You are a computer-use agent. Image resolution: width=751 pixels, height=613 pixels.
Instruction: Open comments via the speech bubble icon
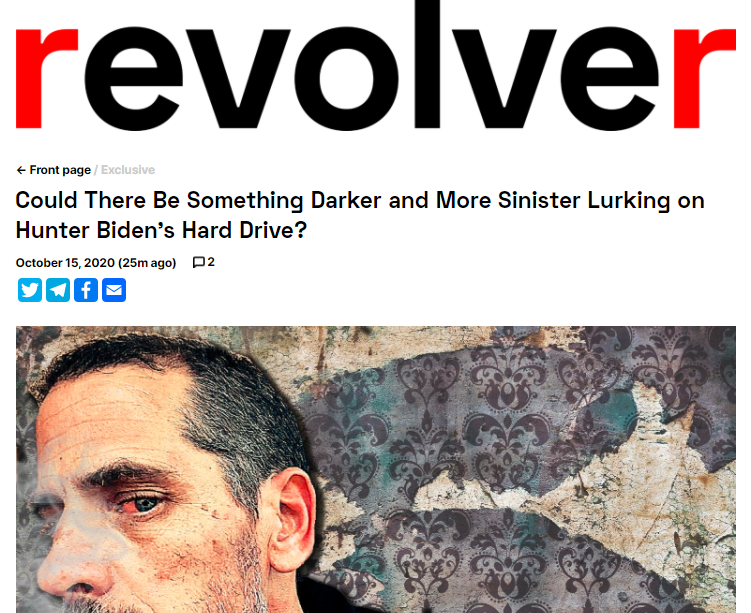click(198, 262)
